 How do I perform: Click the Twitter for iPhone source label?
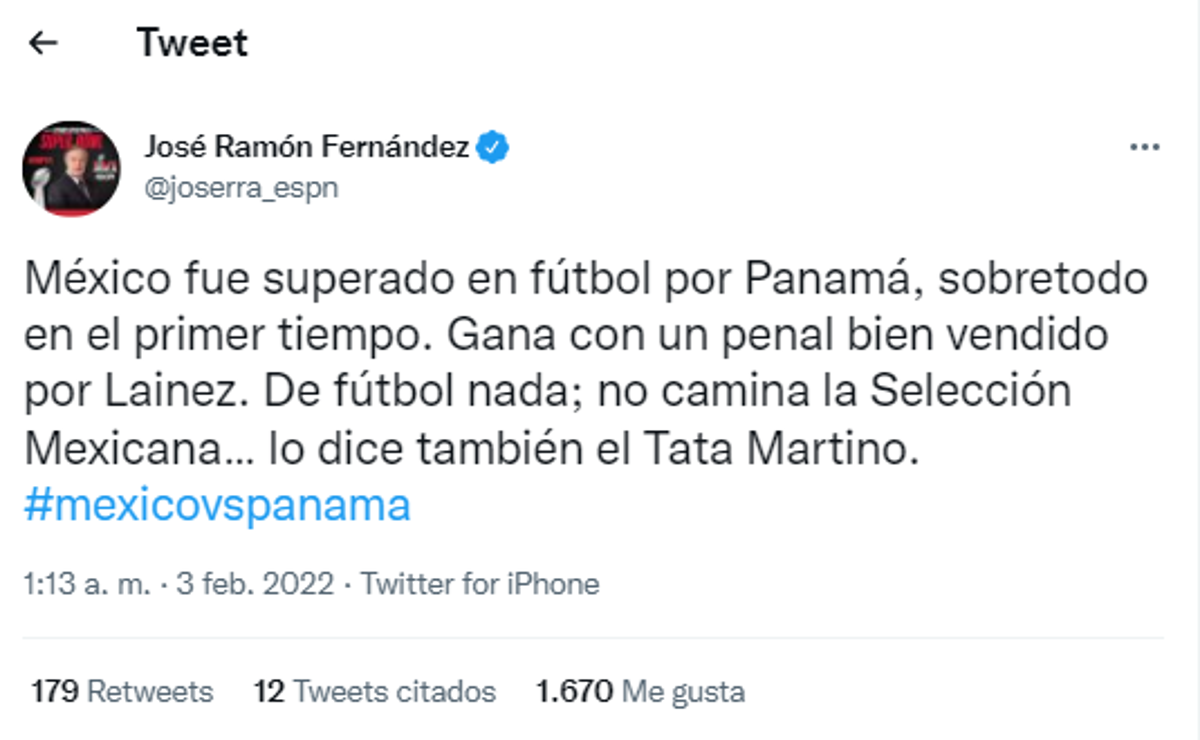click(x=482, y=583)
